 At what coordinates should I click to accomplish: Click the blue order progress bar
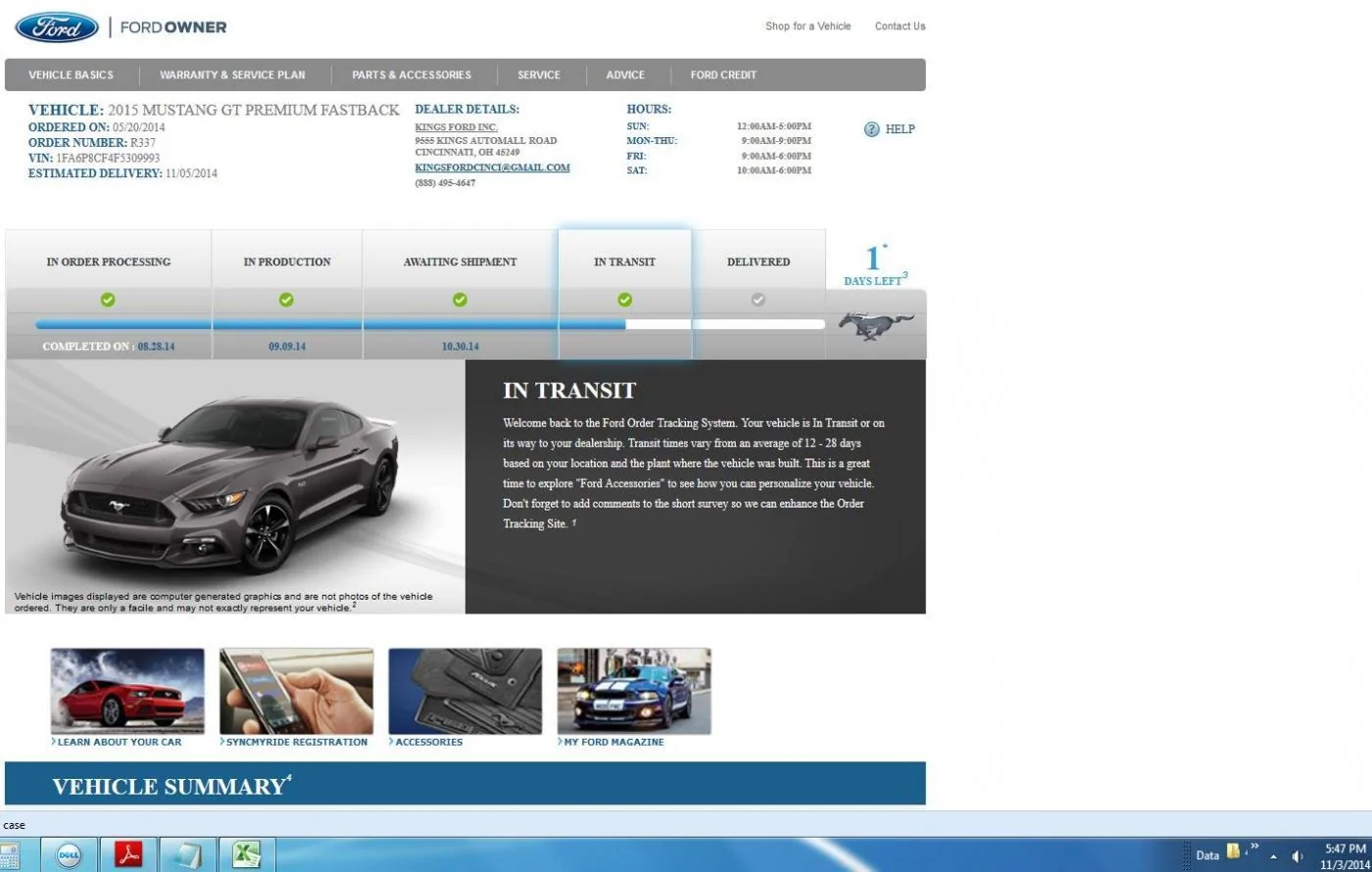[330, 324]
